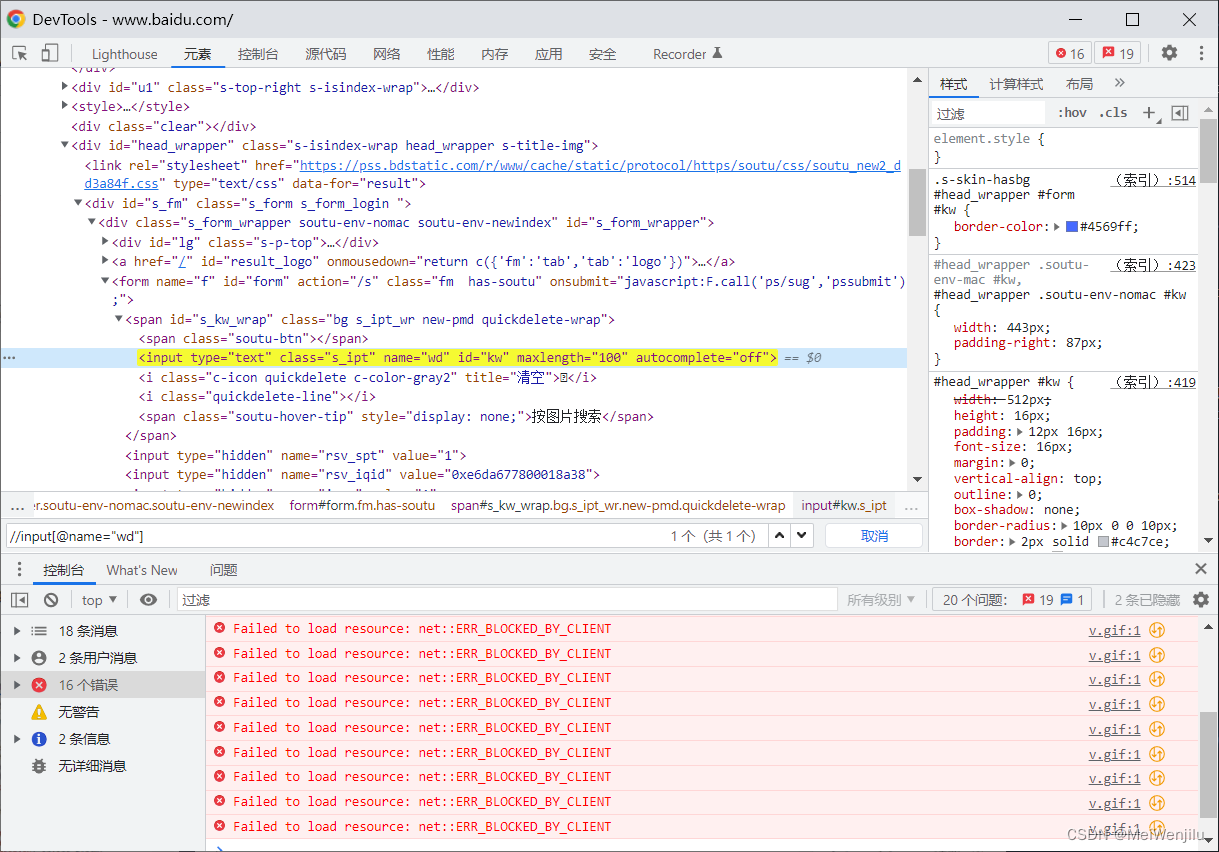Image resolution: width=1219 pixels, height=852 pixels.
Task: Switch to the 计算样式 tab
Action: pyautogui.click(x=1016, y=84)
